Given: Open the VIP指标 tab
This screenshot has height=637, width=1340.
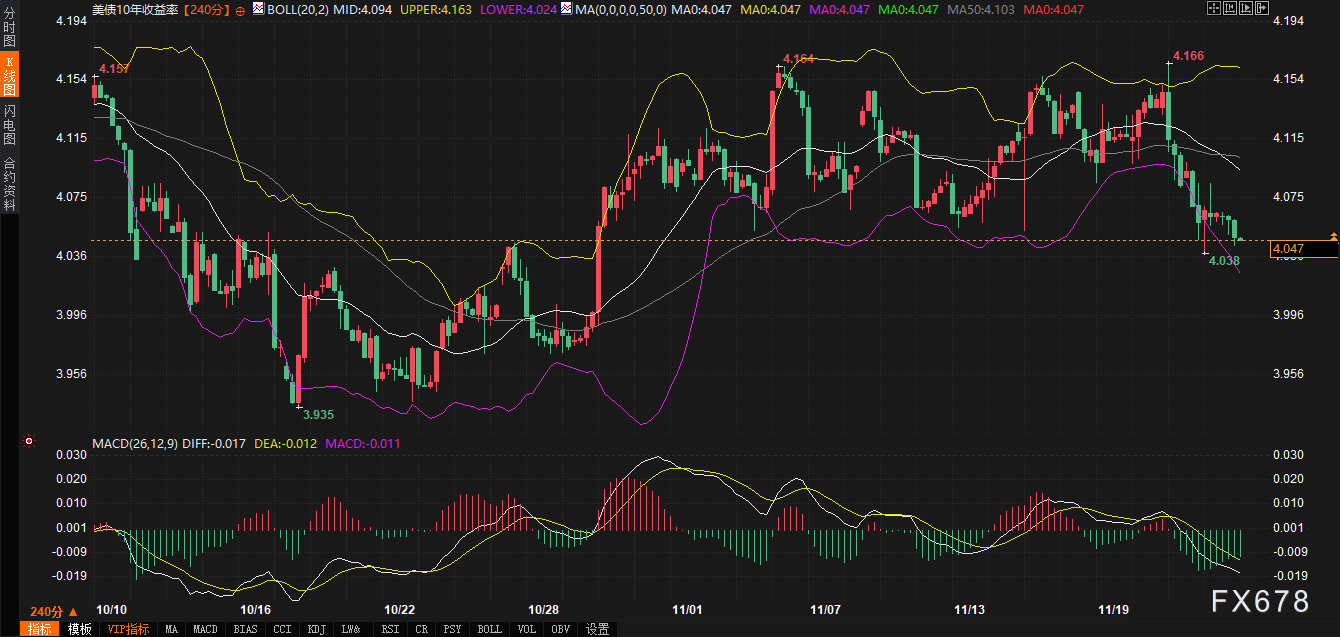Looking at the screenshot, I should click(x=128, y=629).
